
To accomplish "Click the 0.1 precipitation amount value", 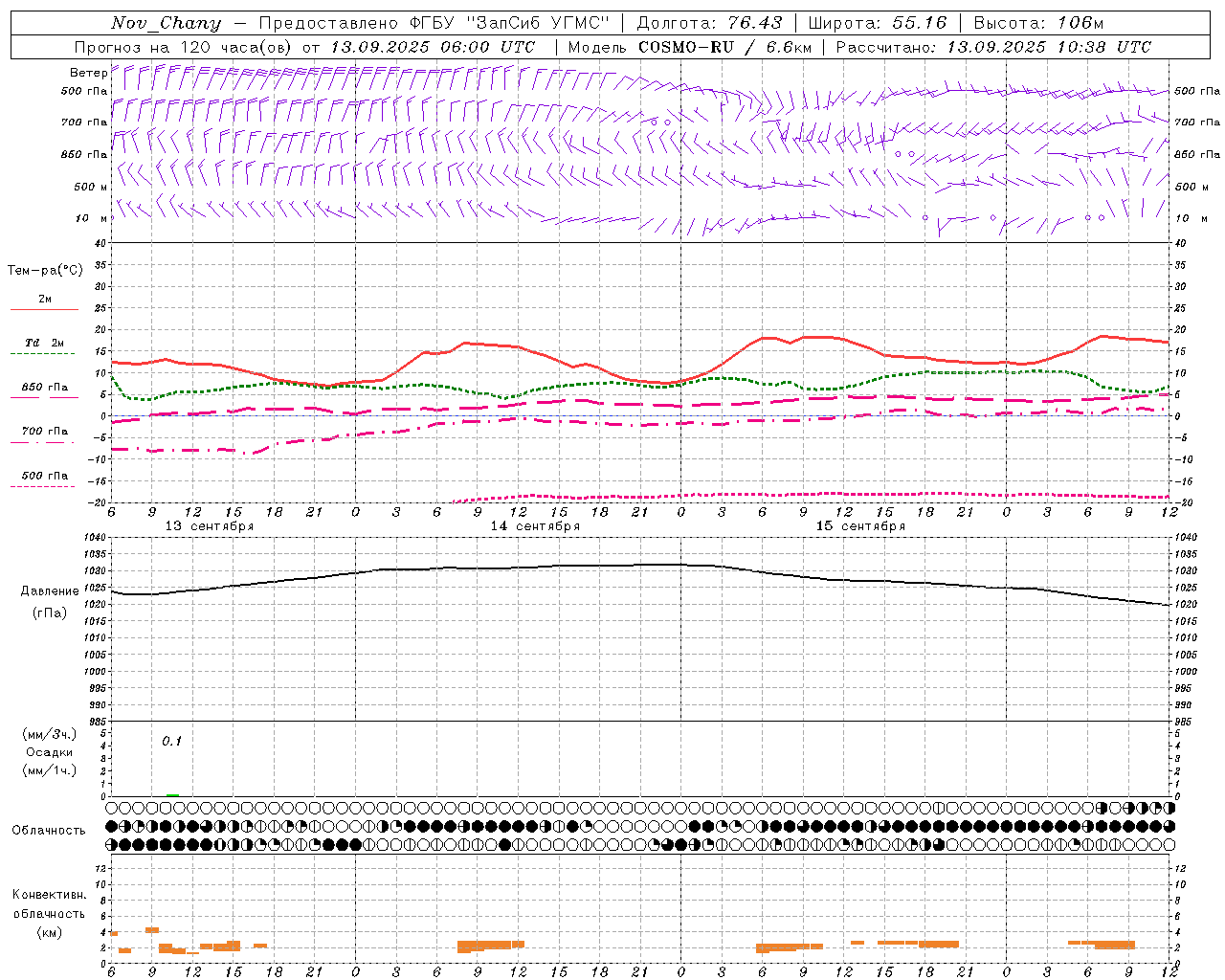I will pyautogui.click(x=171, y=741).
